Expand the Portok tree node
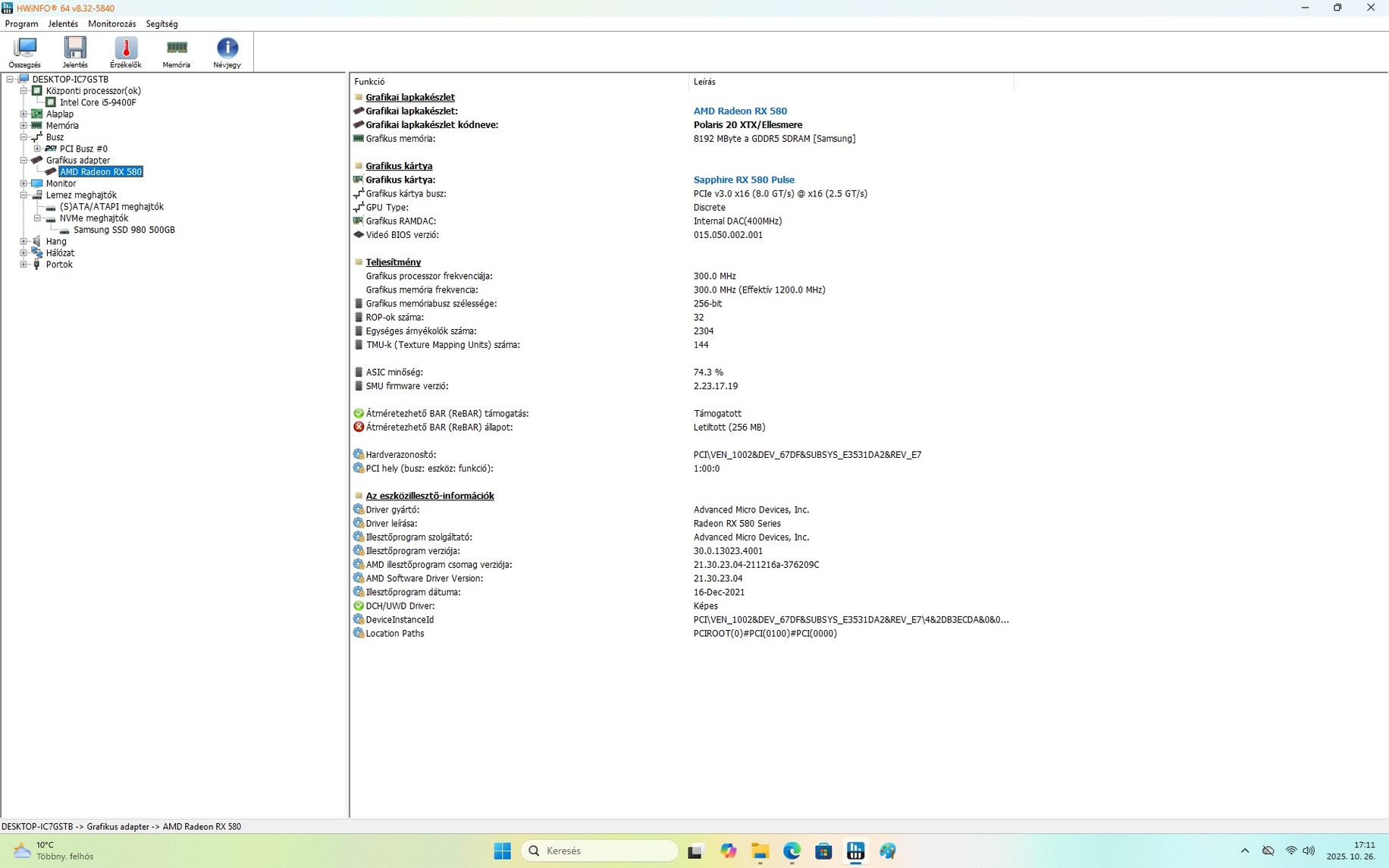Viewport: 1389px width, 868px height. [24, 265]
